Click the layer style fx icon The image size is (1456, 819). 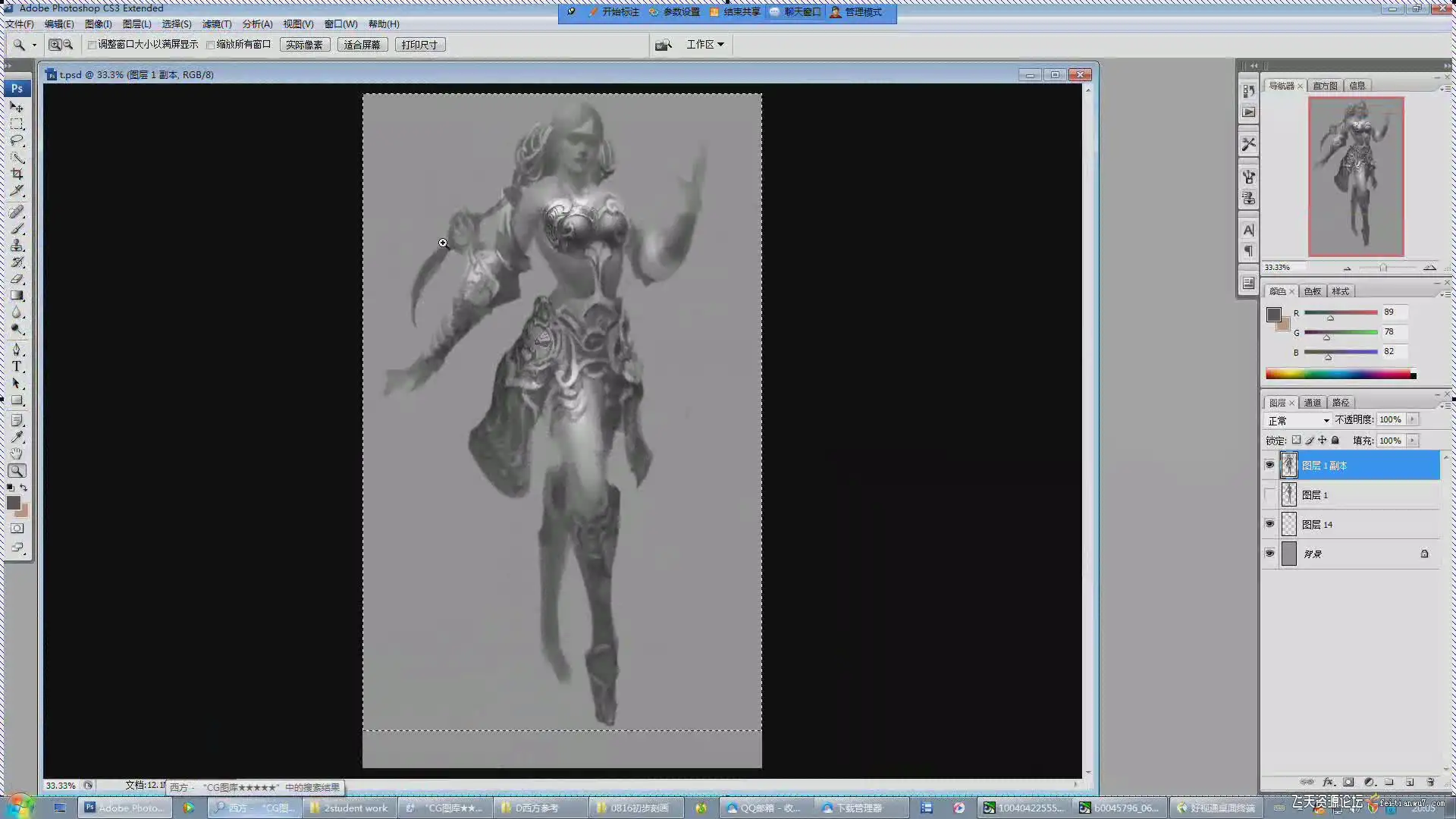1328,782
